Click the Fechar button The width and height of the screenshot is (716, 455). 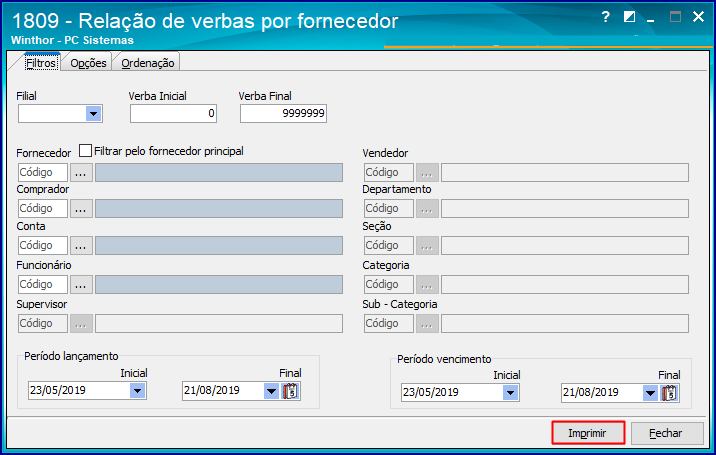(667, 433)
